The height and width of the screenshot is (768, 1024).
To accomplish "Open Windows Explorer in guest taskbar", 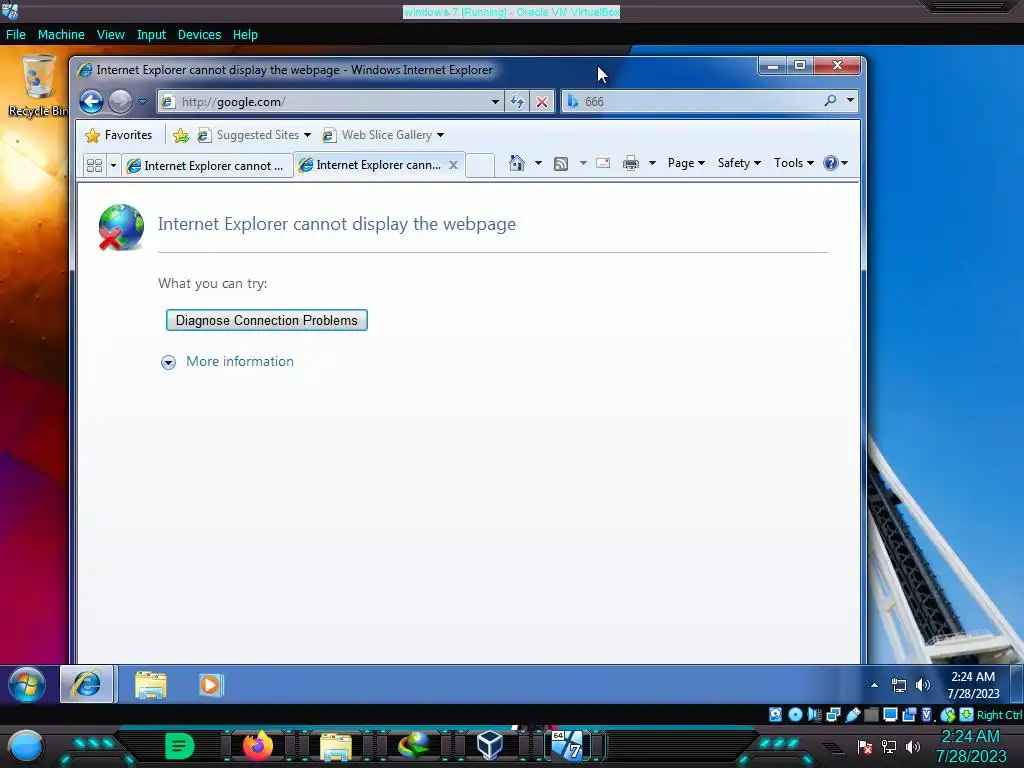I will click(x=151, y=684).
